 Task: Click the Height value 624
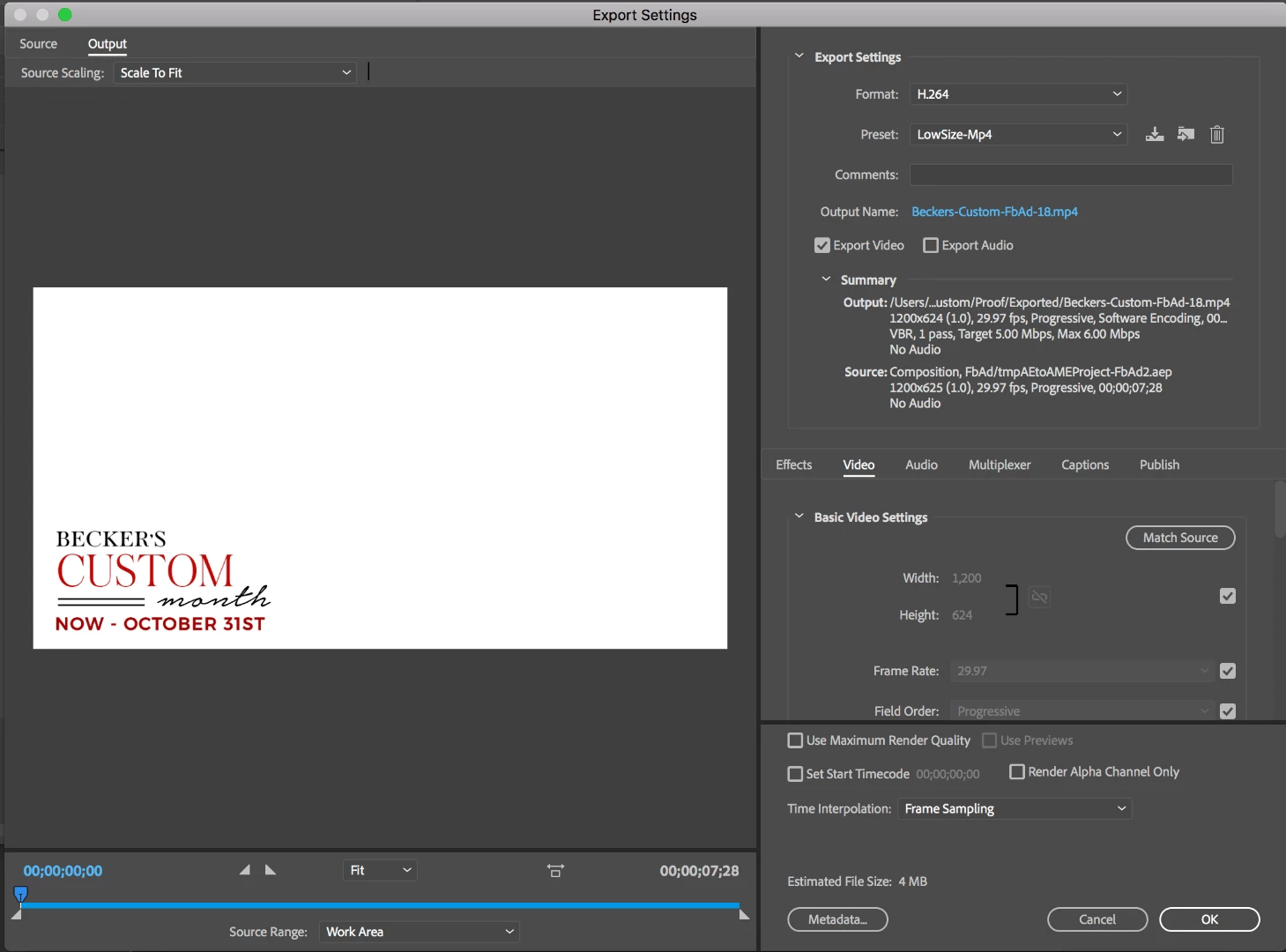(962, 615)
